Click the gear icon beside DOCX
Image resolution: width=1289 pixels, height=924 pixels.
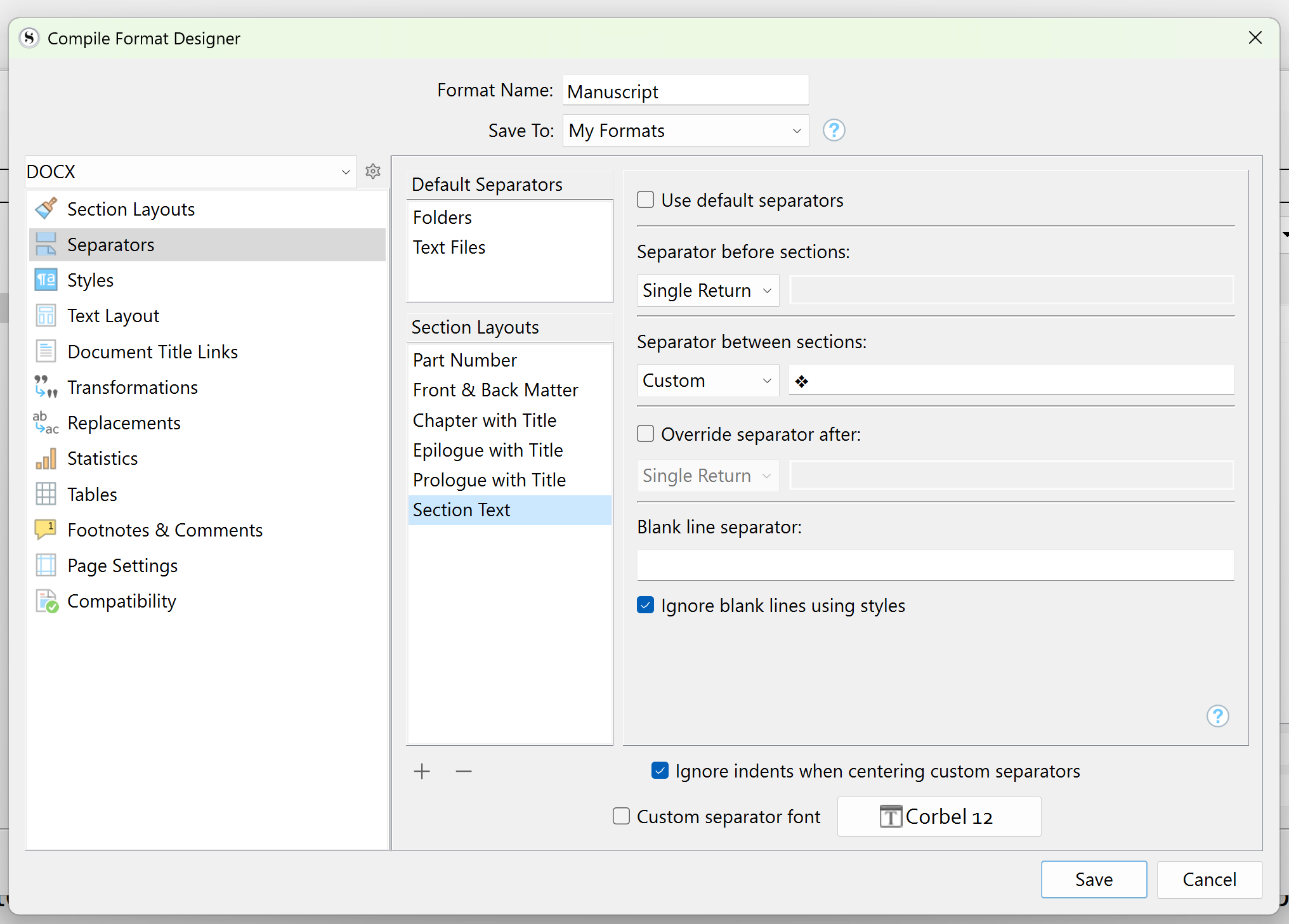[x=373, y=171]
